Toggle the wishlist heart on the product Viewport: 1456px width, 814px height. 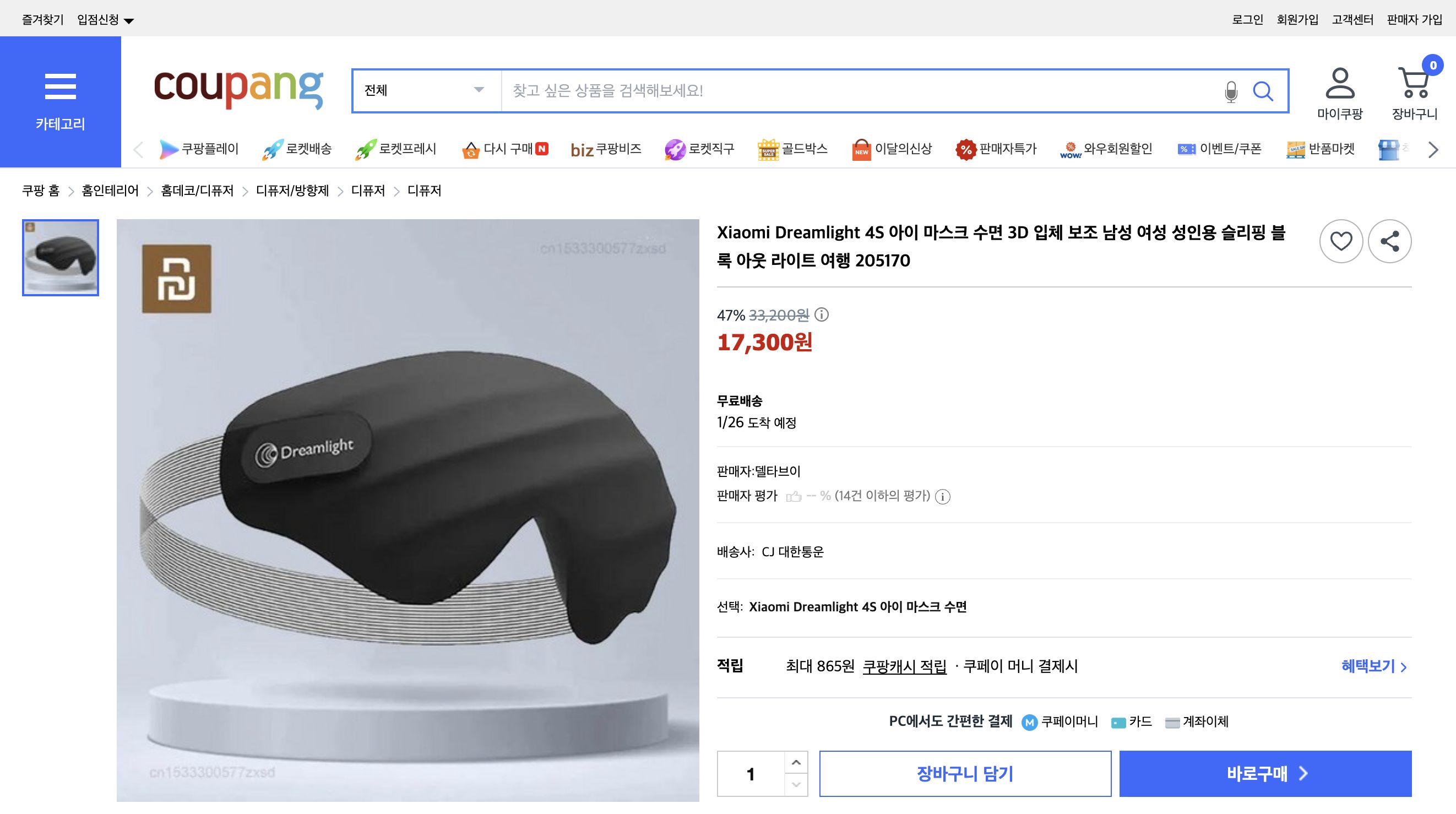(x=1341, y=241)
